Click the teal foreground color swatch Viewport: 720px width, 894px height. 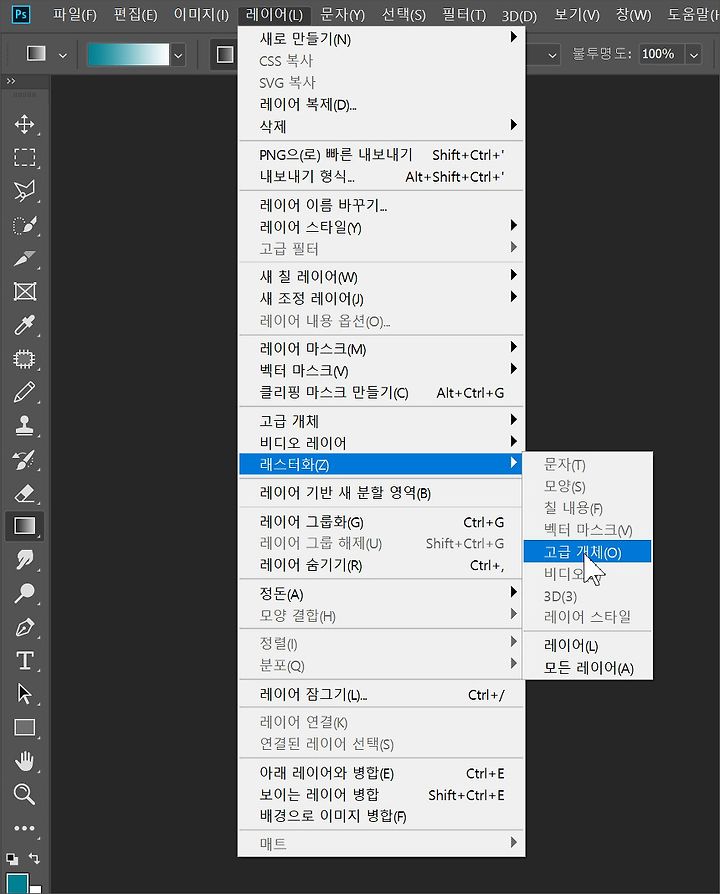[x=17, y=883]
